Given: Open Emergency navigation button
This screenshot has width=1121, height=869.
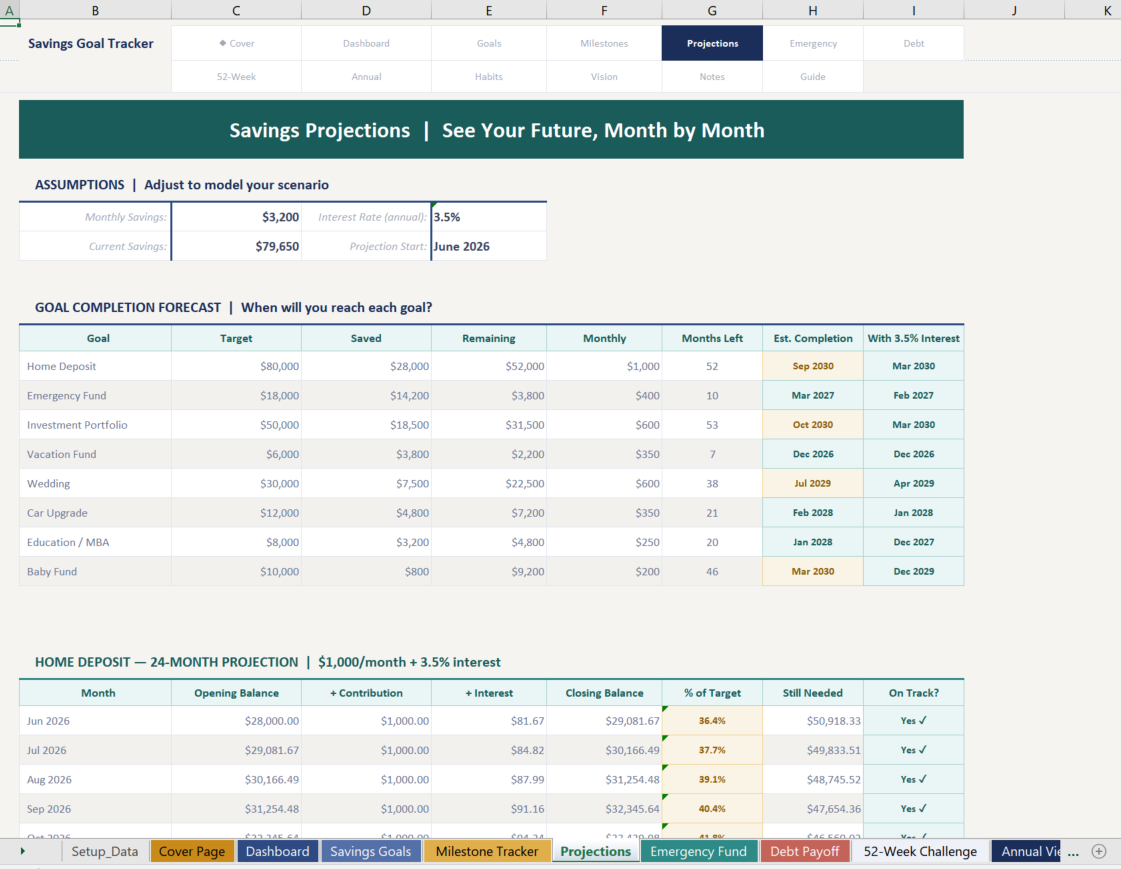Looking at the screenshot, I should click(x=813, y=44).
